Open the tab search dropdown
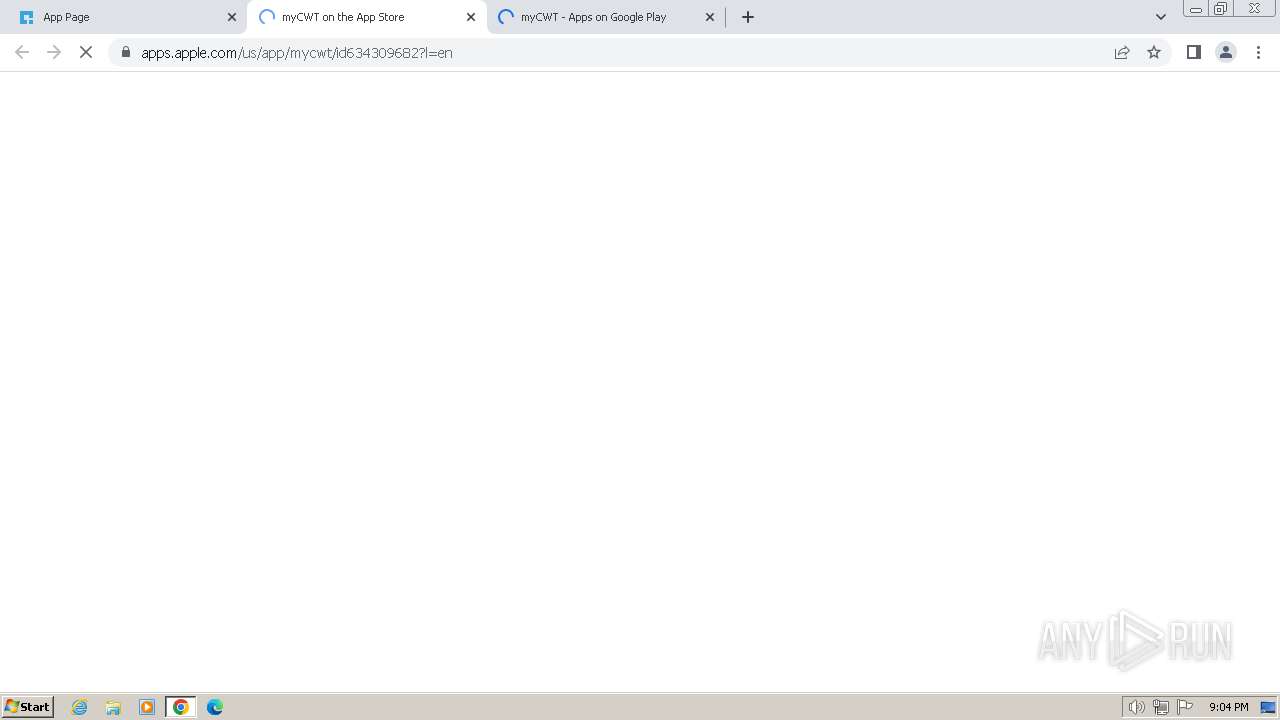Screen dimensions: 1280x720 pos(1161,17)
